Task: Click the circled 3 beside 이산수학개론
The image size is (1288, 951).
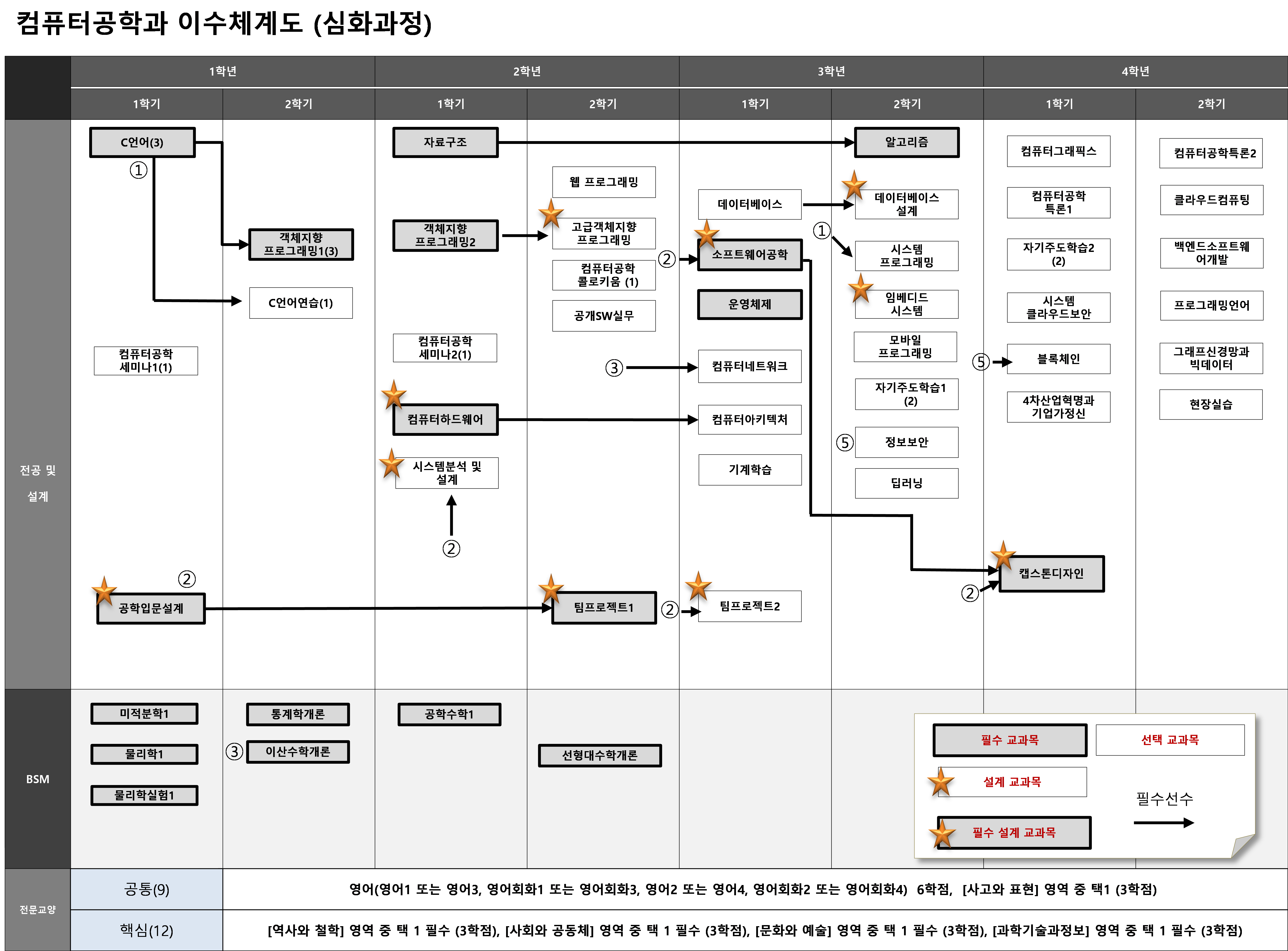Action: click(x=234, y=751)
